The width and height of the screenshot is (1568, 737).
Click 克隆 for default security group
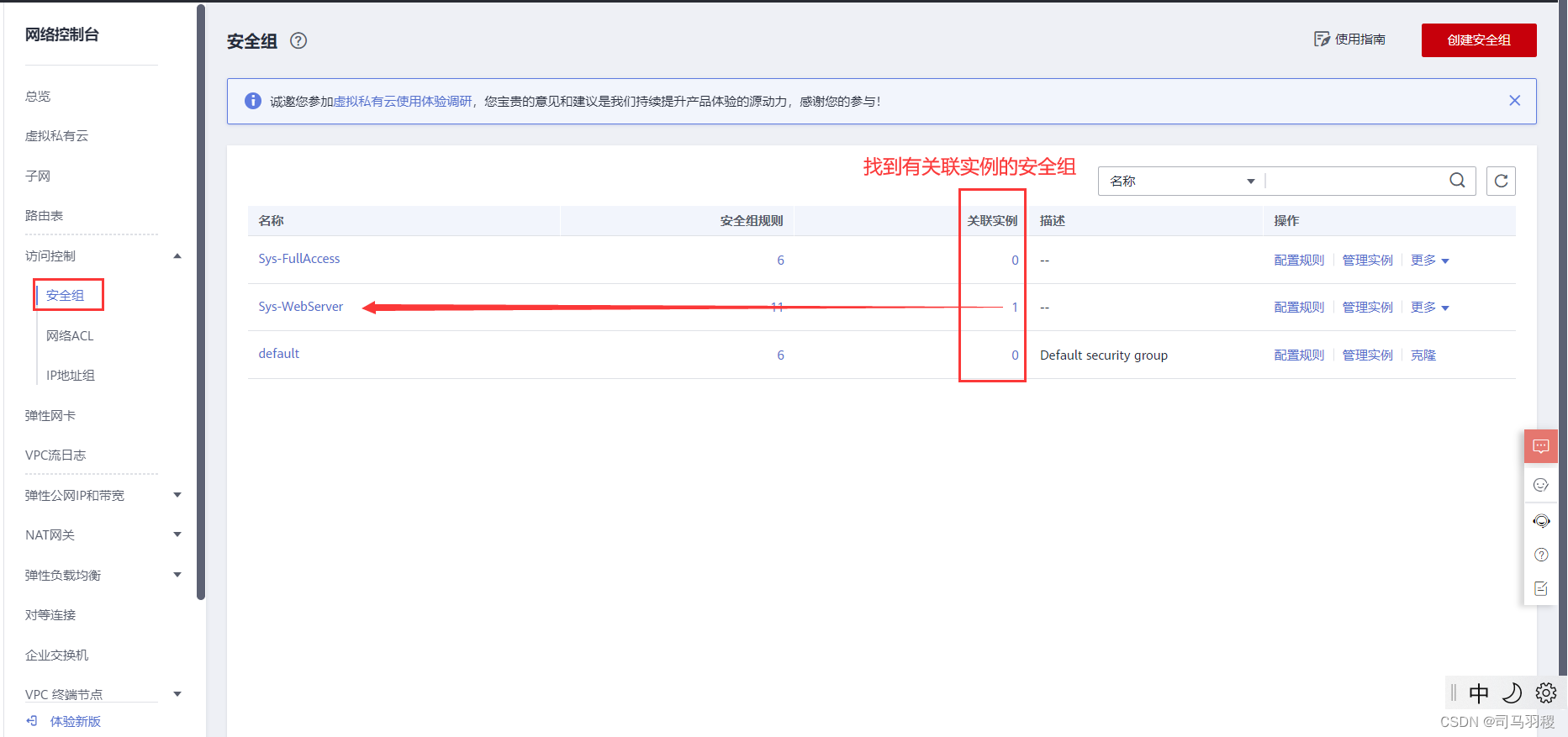tap(1423, 355)
